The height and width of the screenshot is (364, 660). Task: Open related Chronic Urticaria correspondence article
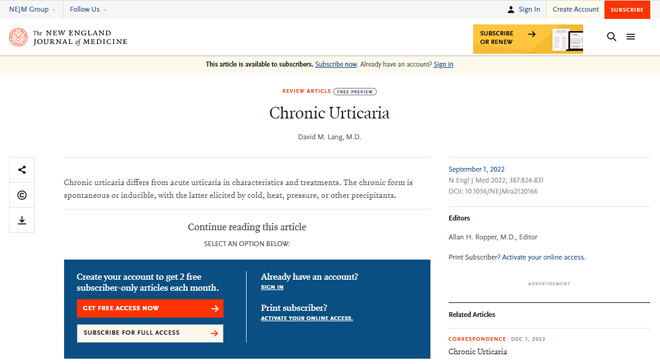point(478,351)
